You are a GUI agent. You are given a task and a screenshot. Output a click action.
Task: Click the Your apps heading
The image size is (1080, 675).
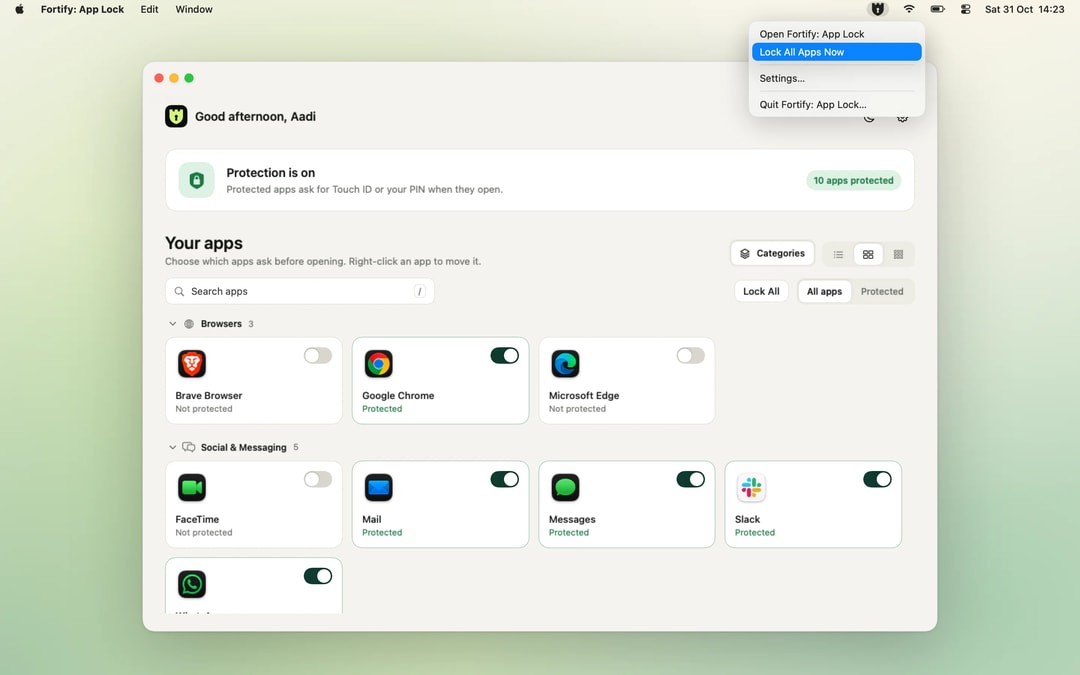(204, 243)
